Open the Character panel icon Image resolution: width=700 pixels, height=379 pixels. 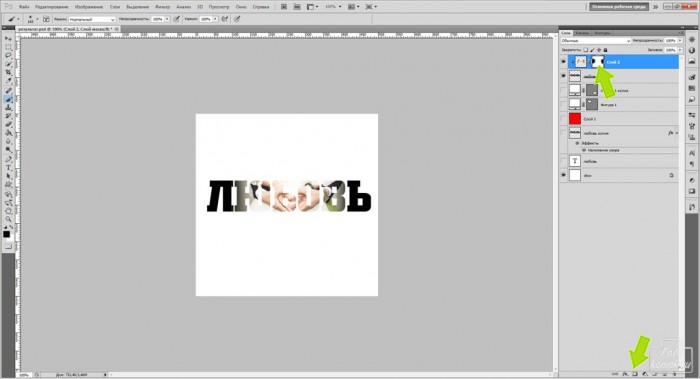(692, 153)
